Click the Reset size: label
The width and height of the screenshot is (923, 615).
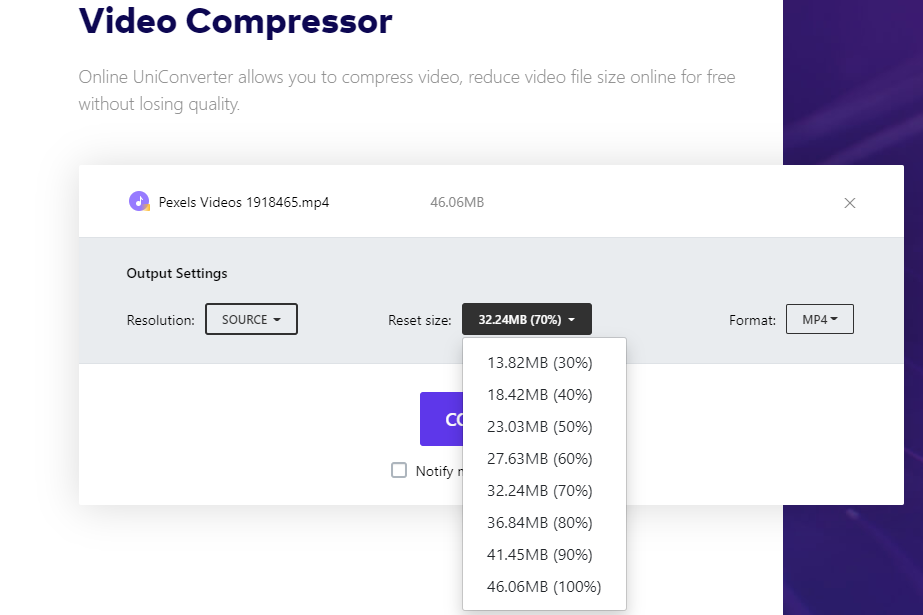pos(420,320)
